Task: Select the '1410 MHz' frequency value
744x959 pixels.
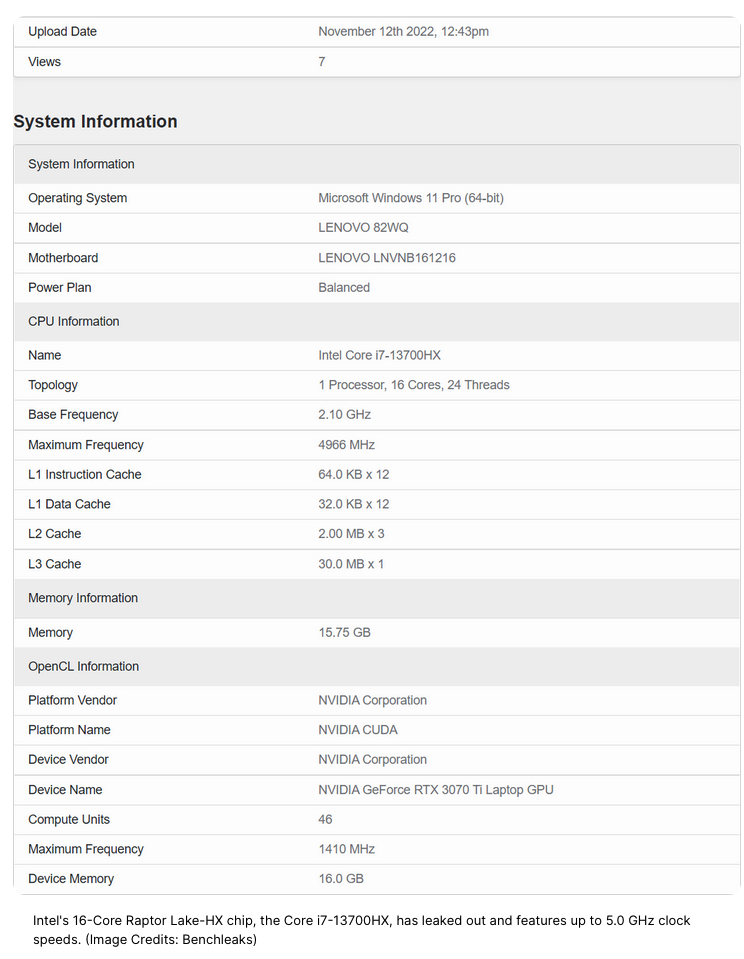Action: point(346,850)
